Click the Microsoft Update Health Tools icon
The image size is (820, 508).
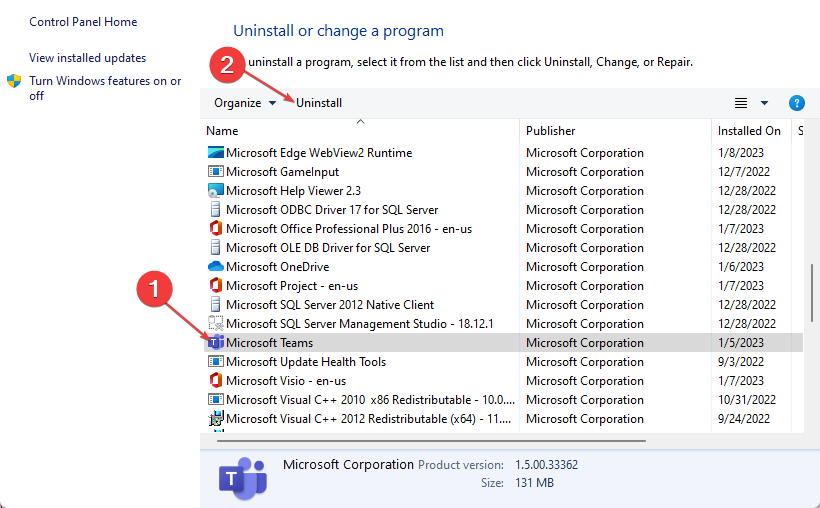click(215, 362)
